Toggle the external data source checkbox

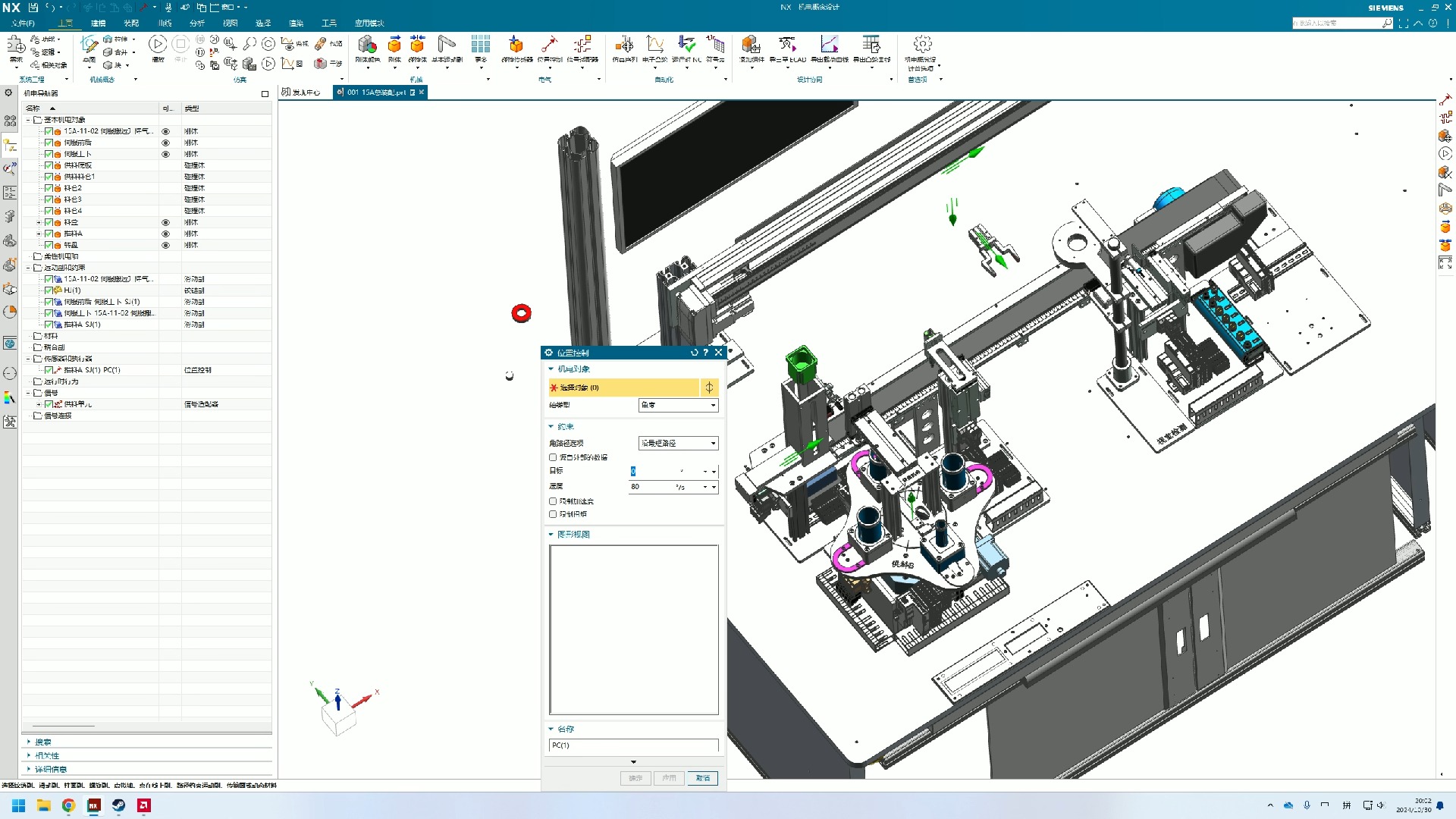553,457
